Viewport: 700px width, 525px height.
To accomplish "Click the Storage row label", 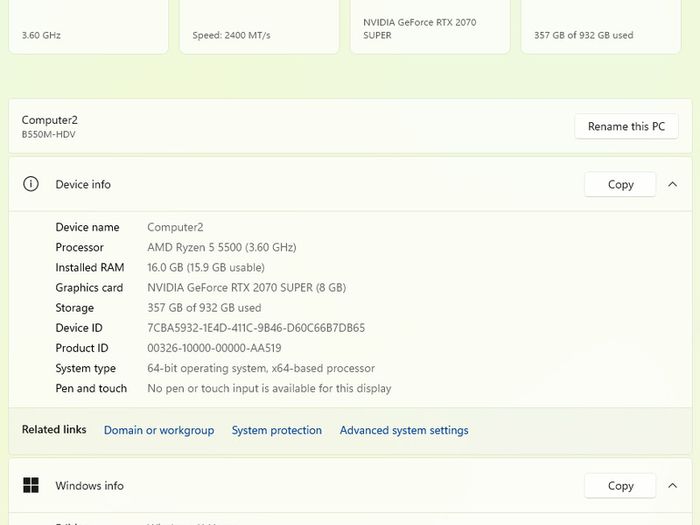I will click(75, 308).
